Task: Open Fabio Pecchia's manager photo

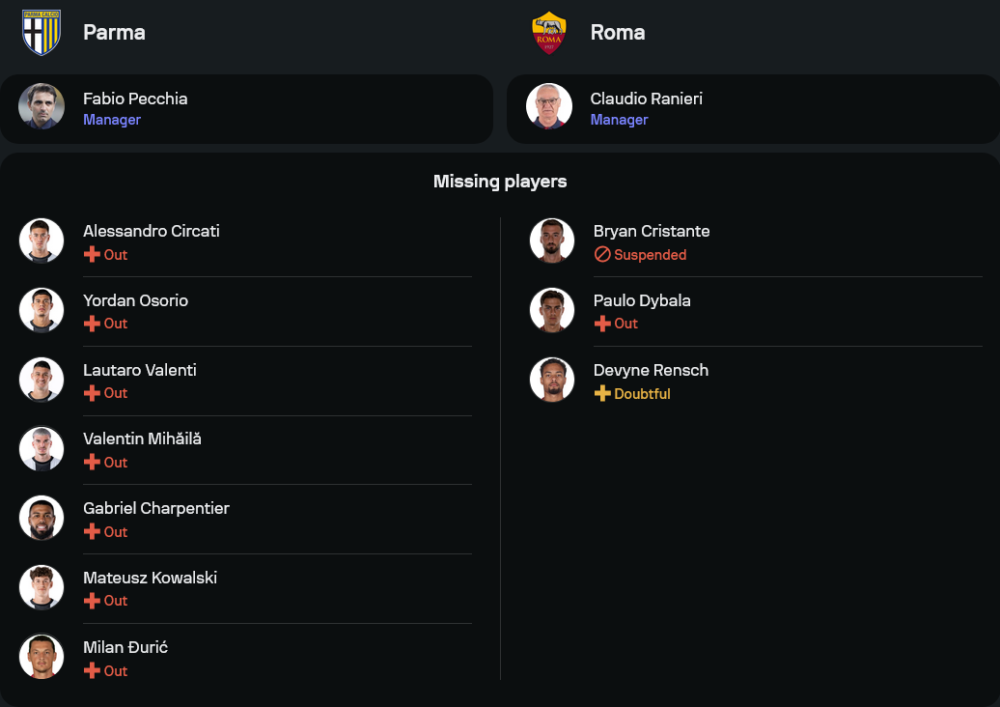Action: [x=41, y=107]
